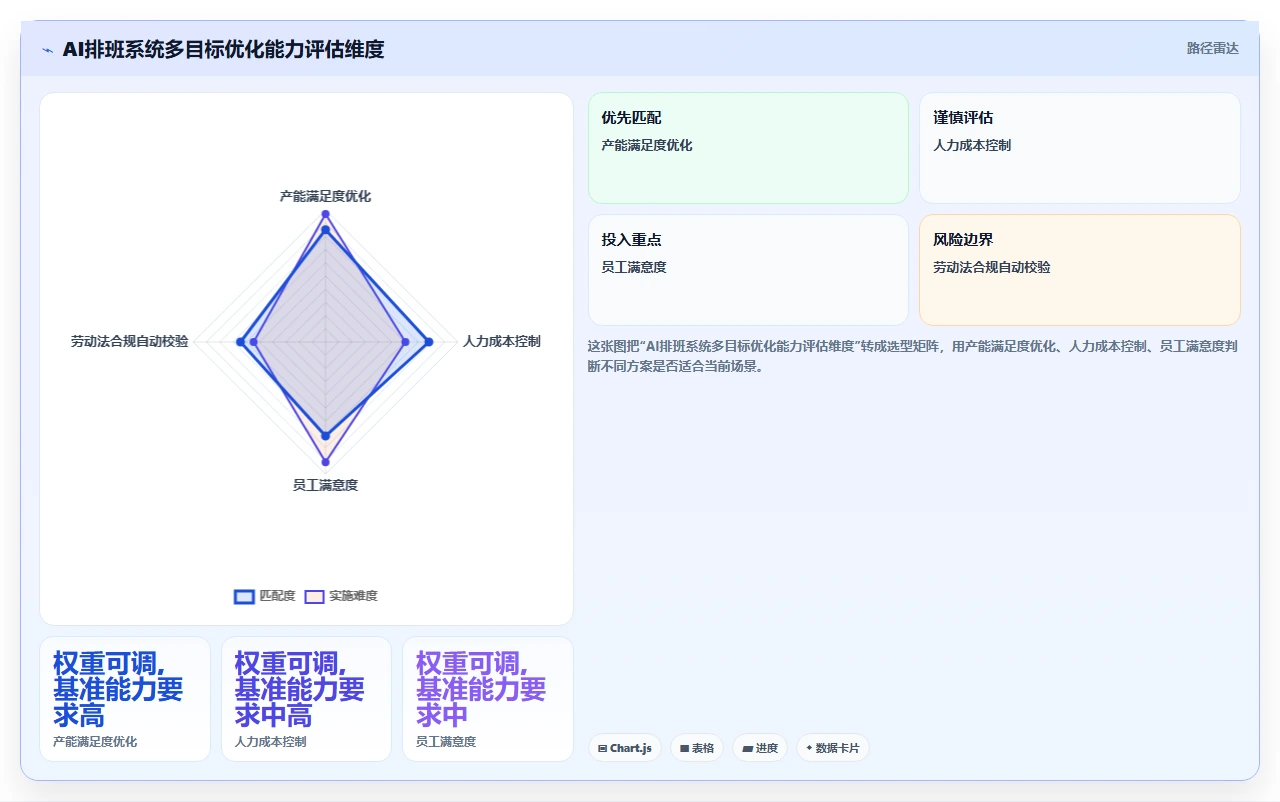Toggle the 实施难度 legend swatch

pos(314,596)
